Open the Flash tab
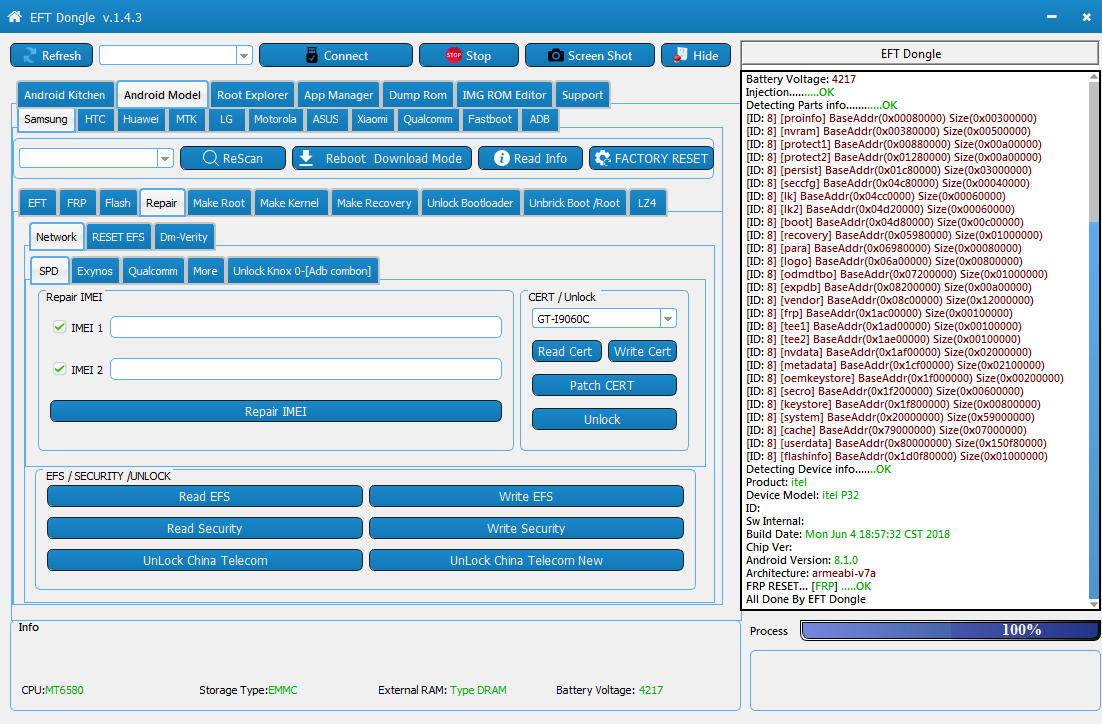Screen dimensions: 1102x724 tap(117, 203)
